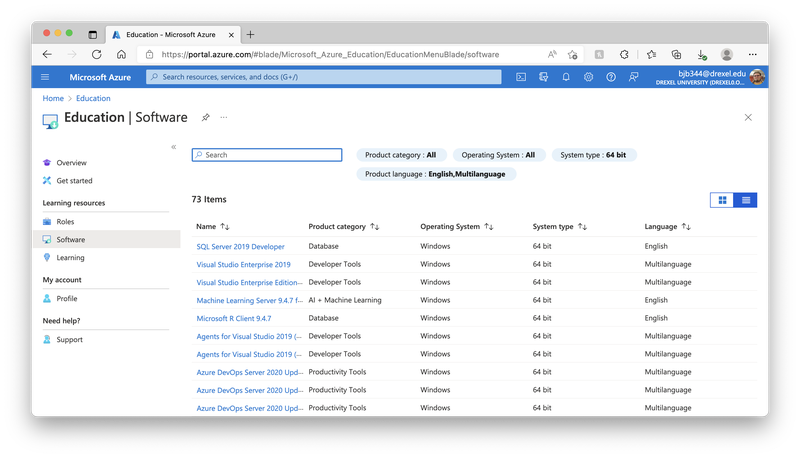Sort table by Operating System column
This screenshot has height=458, width=800.
click(457, 226)
